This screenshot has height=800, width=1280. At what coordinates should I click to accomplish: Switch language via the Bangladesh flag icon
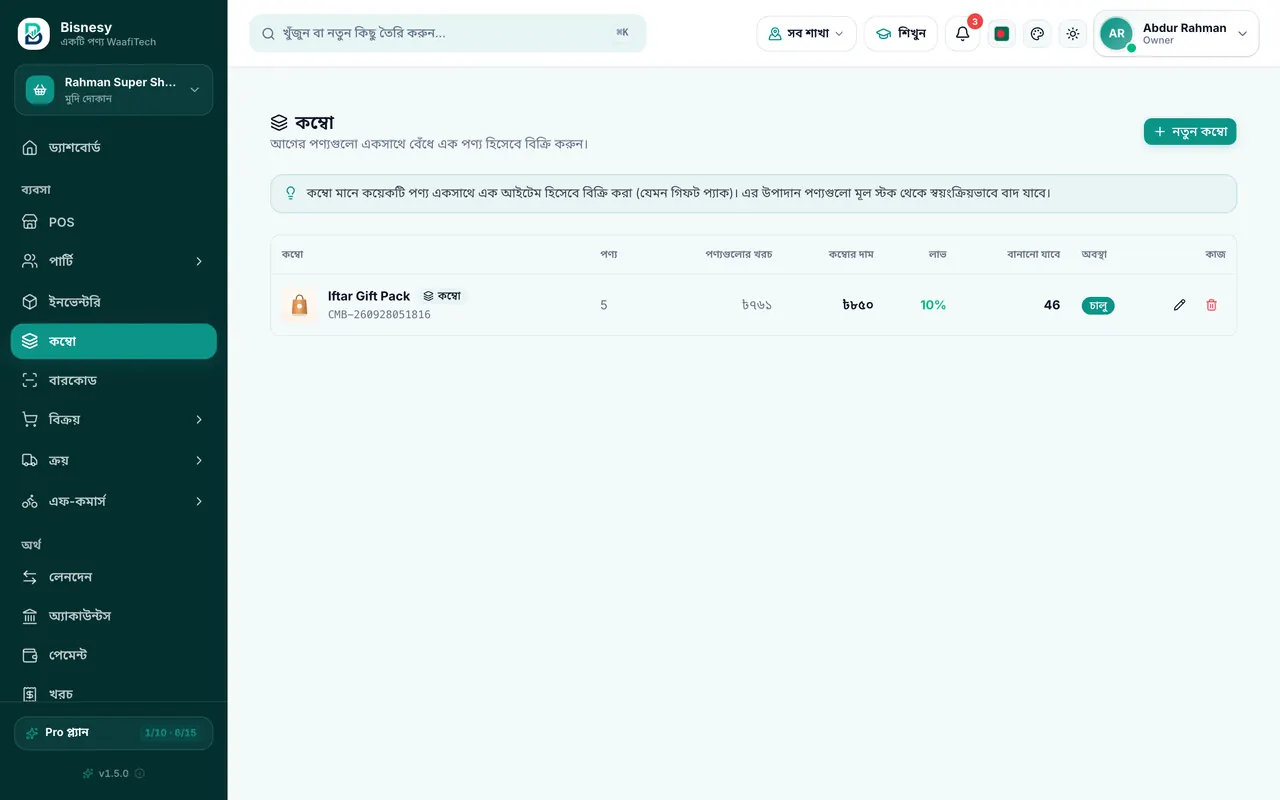tap(1001, 33)
